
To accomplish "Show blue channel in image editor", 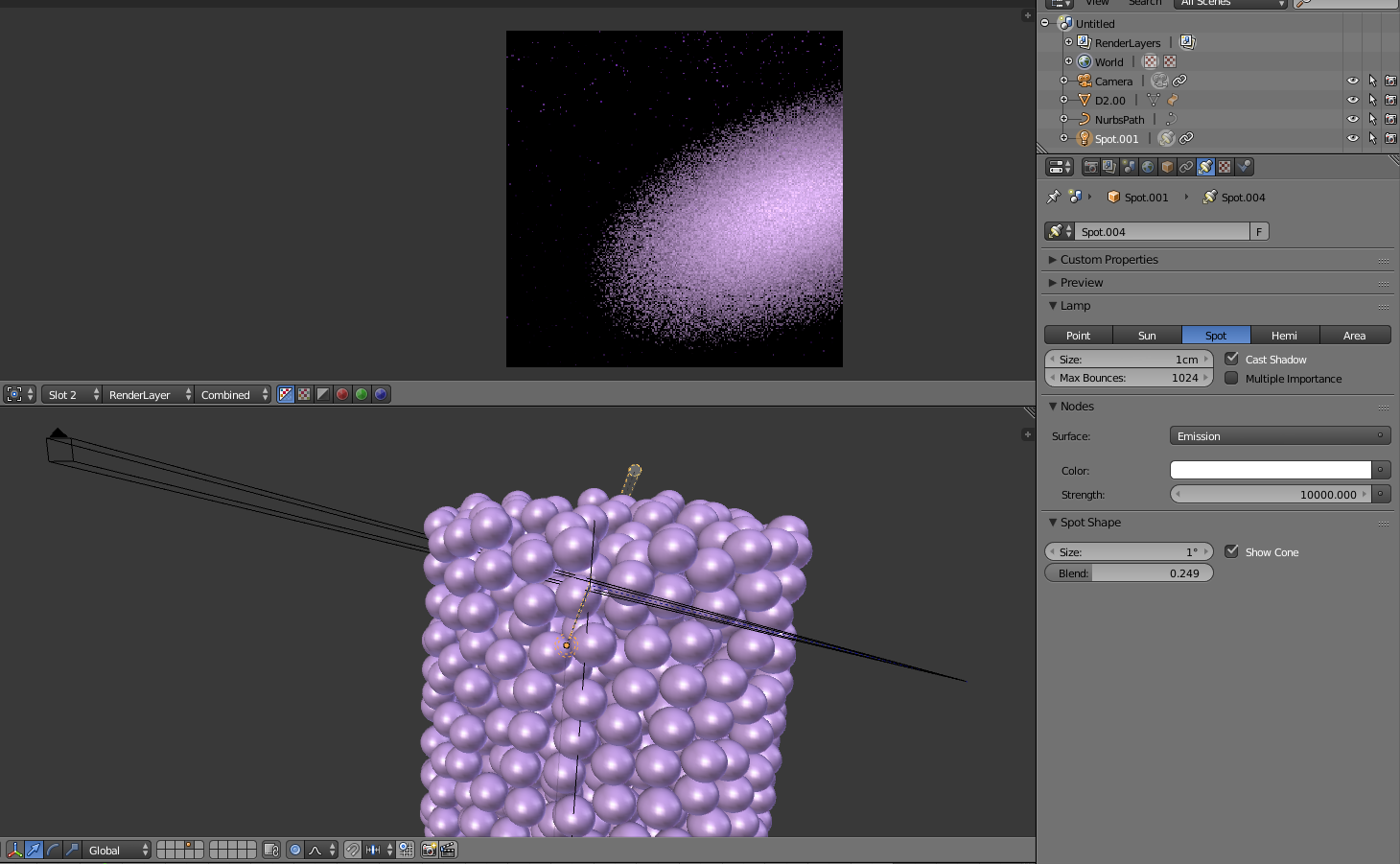I will coord(381,394).
